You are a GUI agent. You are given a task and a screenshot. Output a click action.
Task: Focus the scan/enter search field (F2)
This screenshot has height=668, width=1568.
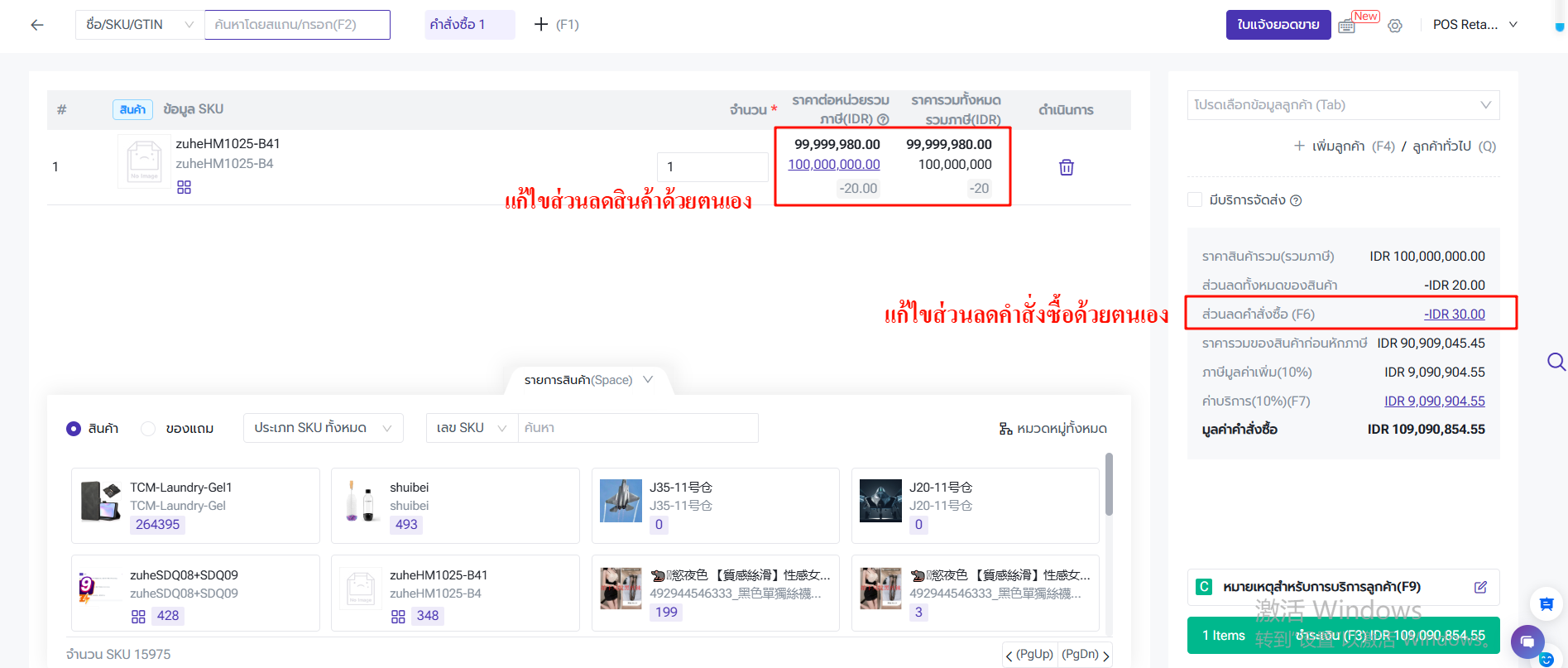click(297, 25)
